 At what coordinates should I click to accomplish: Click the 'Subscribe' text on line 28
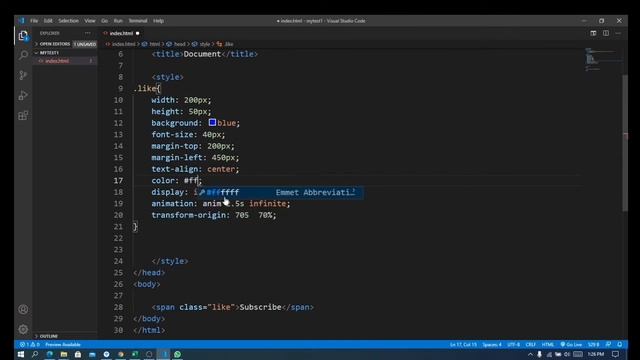tap(260, 307)
